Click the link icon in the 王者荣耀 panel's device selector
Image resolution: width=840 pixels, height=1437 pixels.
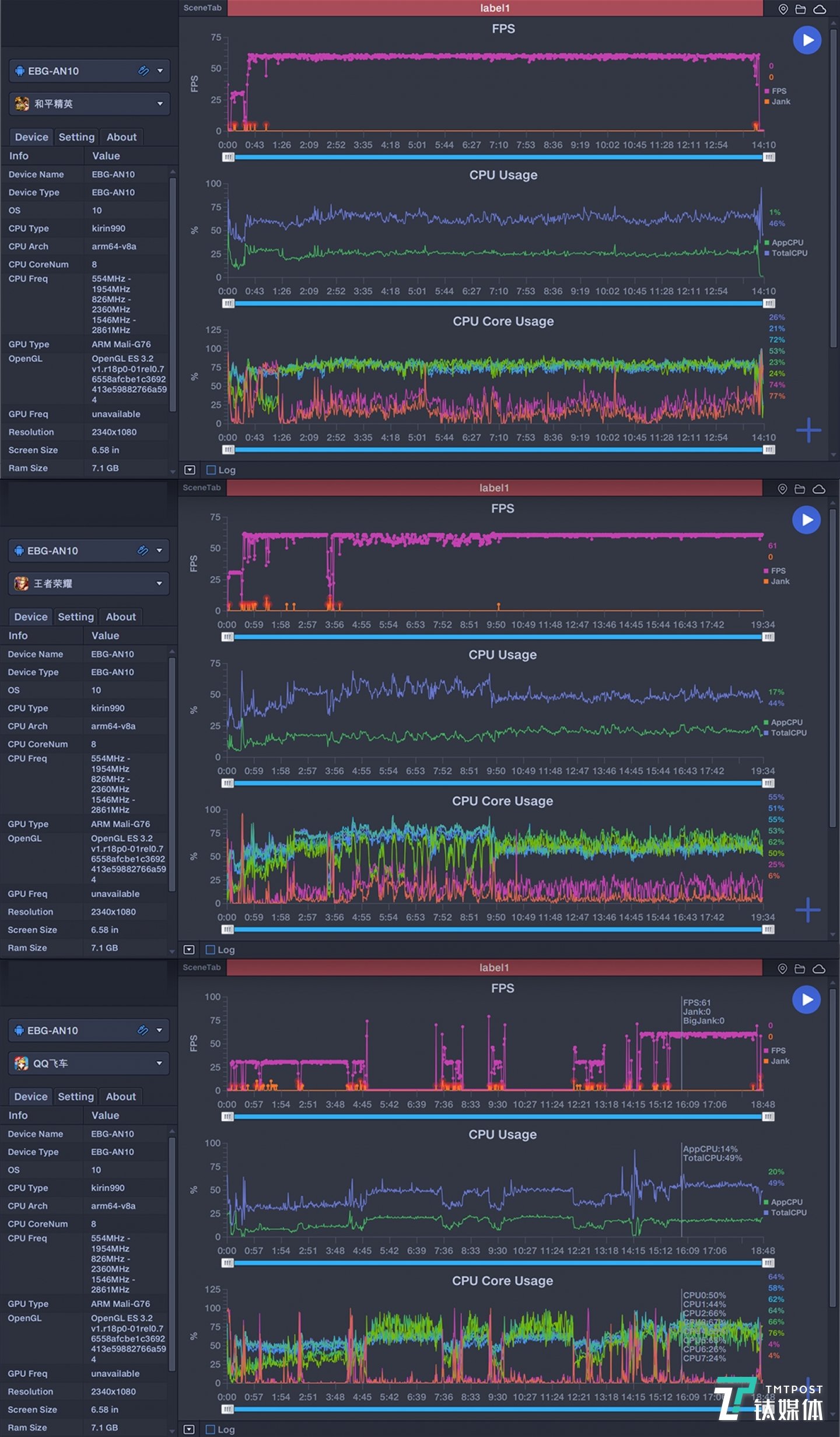142,550
